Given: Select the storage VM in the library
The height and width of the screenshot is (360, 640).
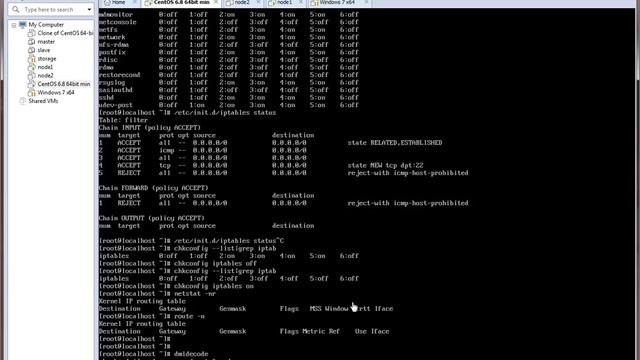Looking at the screenshot, I should [x=47, y=59].
